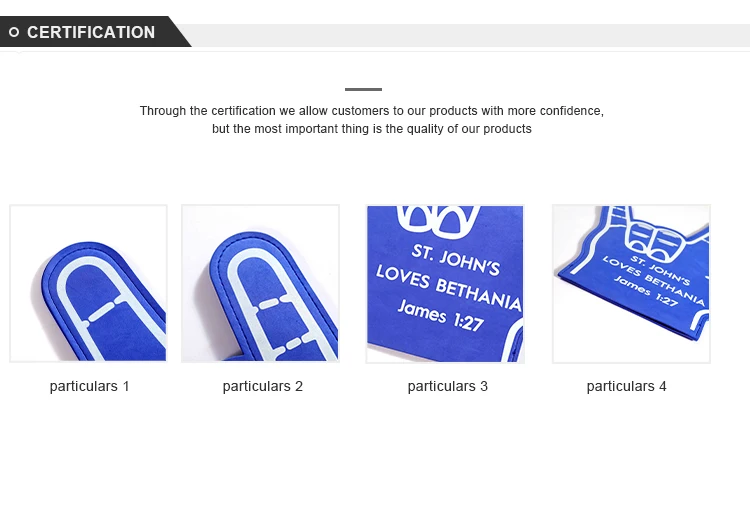Click the 'particulars 2' caption
Viewport: 750px width, 509px height.
[262, 386]
